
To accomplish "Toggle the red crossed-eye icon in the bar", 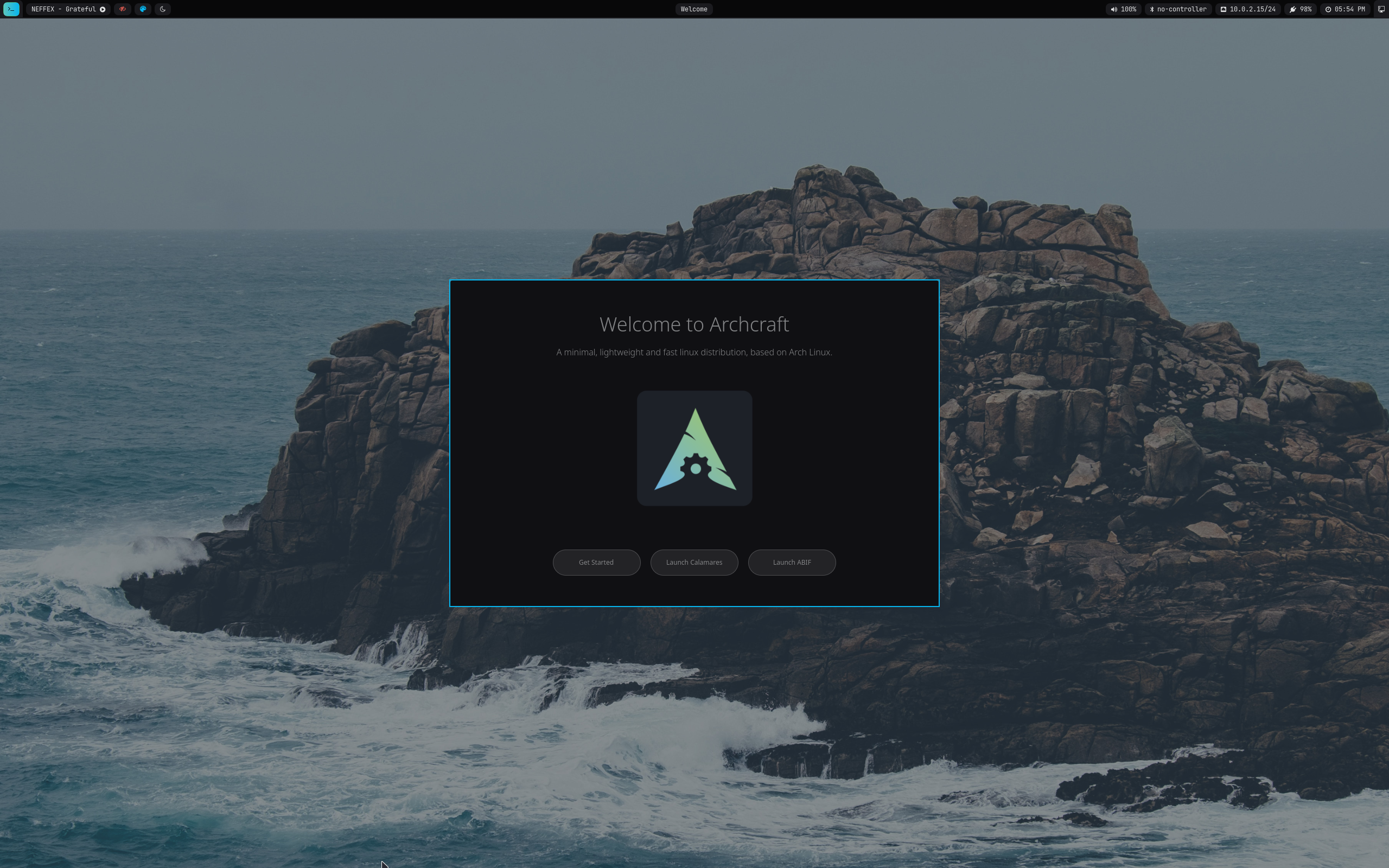I will (122, 9).
